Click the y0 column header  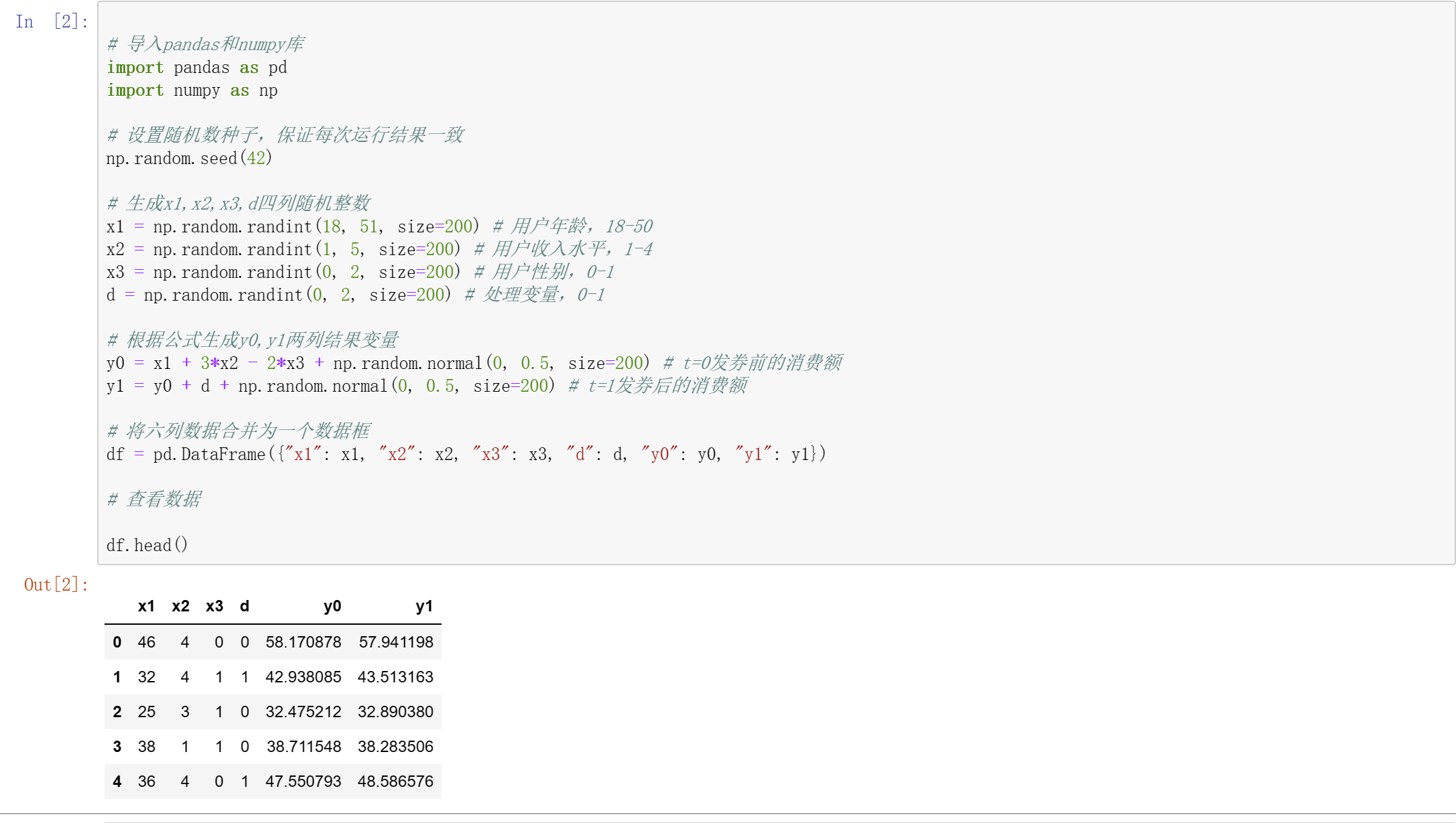[x=332, y=606]
